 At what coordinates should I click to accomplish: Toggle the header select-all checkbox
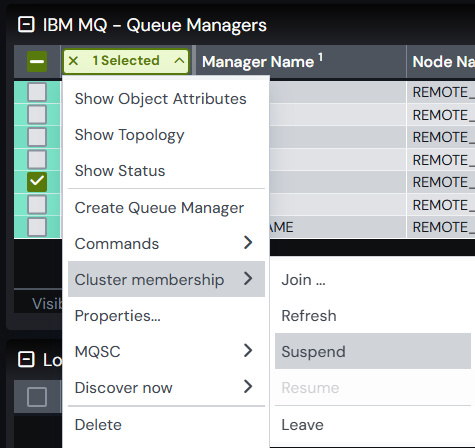pos(37,62)
